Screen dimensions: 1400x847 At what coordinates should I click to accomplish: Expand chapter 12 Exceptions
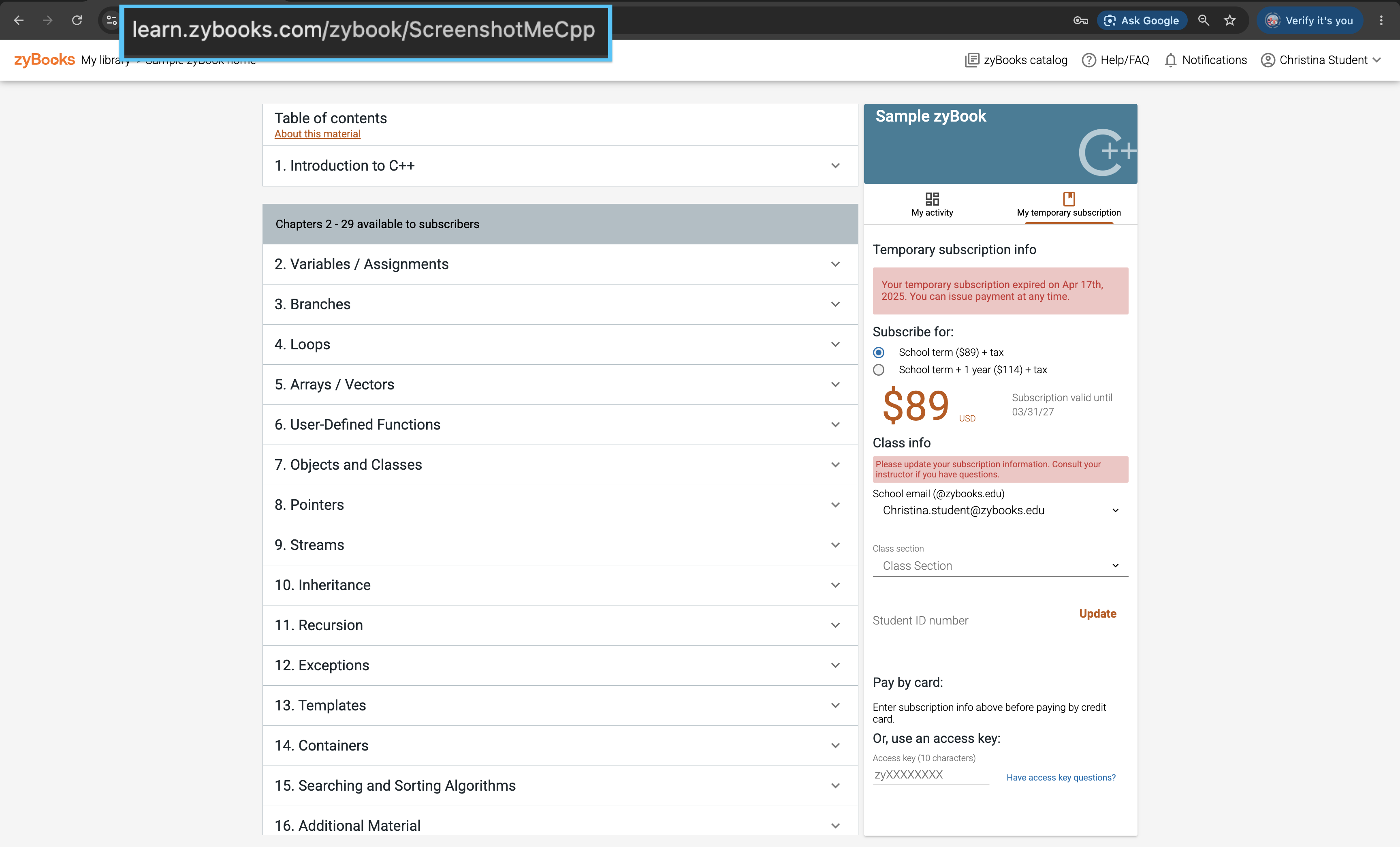click(560, 666)
